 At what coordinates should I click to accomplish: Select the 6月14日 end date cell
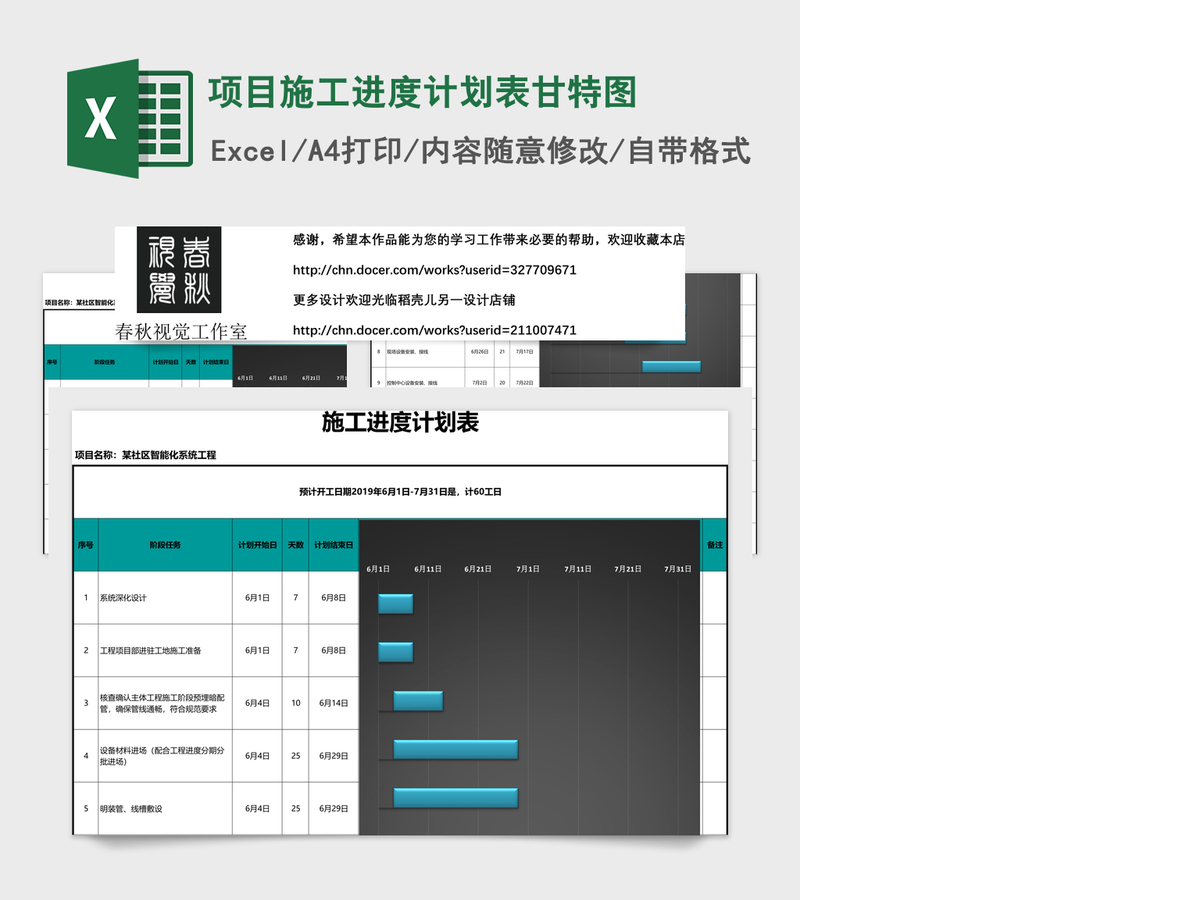333,703
